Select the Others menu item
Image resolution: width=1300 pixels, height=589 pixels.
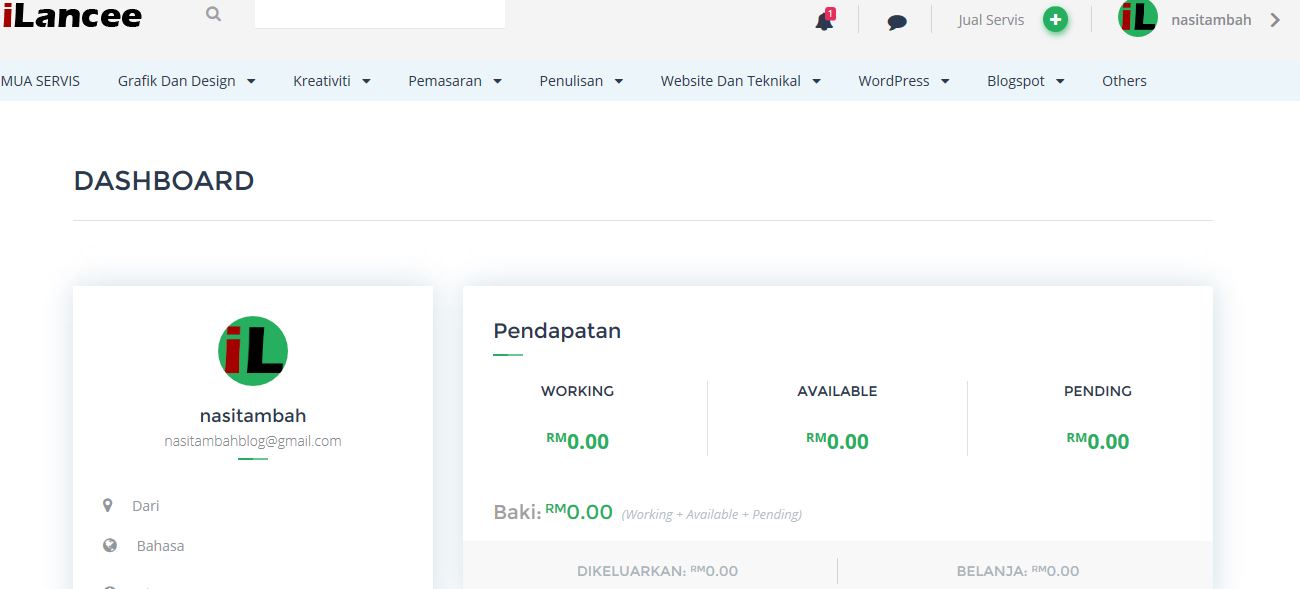(1124, 81)
